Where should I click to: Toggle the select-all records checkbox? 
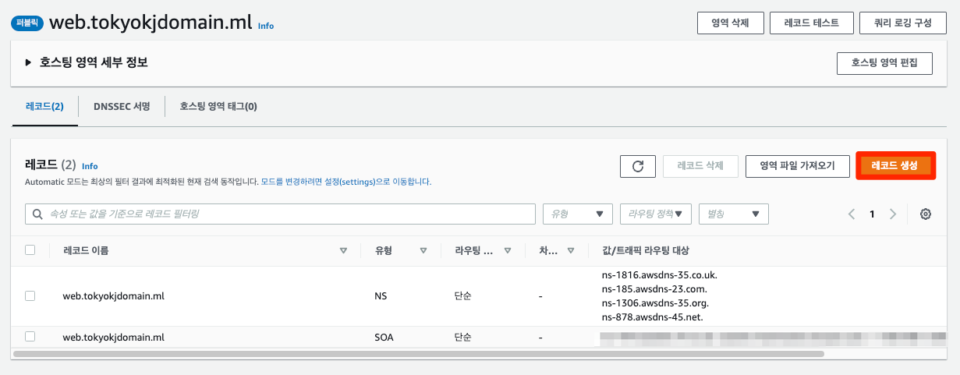[30, 250]
